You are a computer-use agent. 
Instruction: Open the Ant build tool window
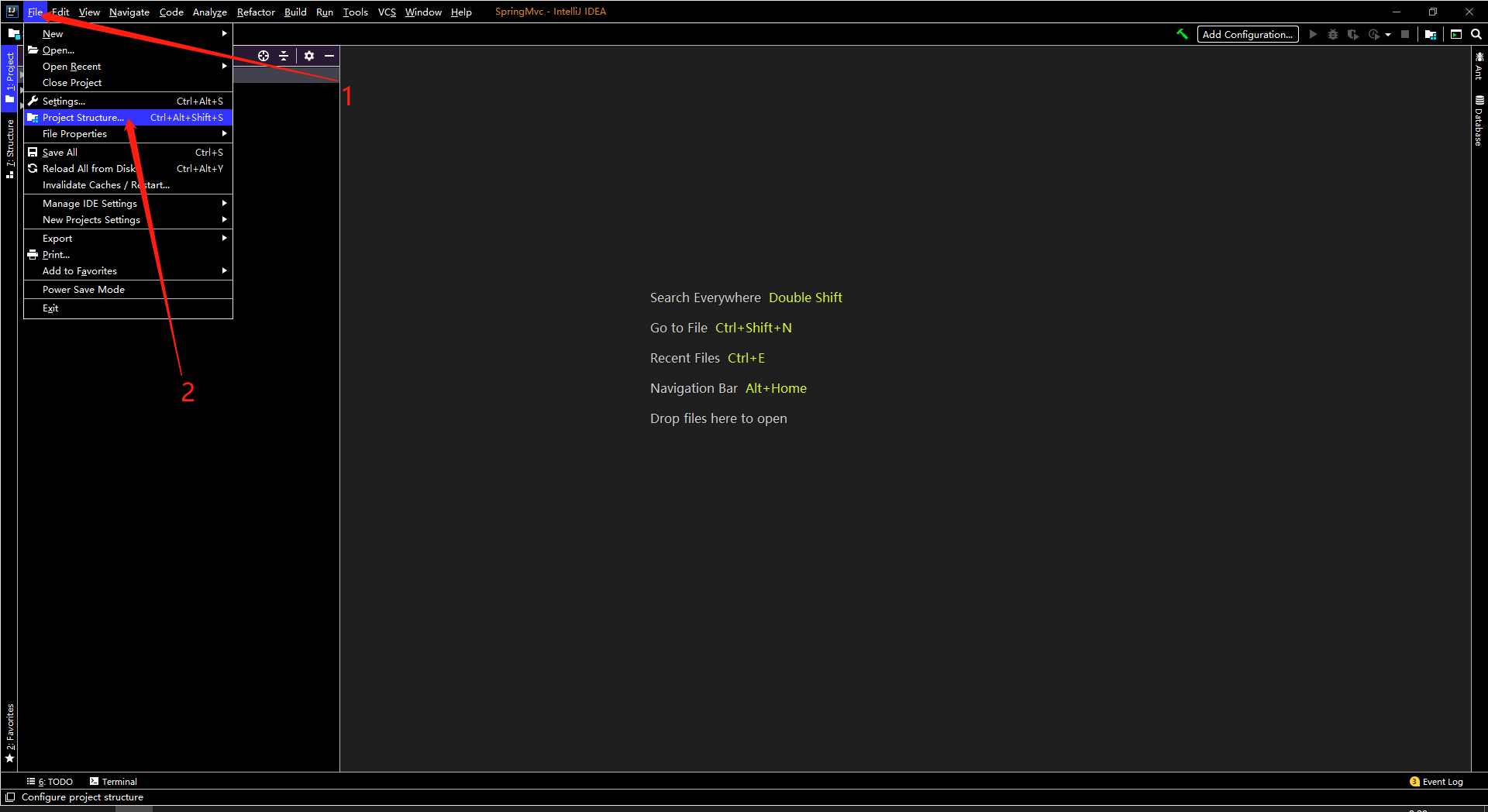click(x=1479, y=68)
